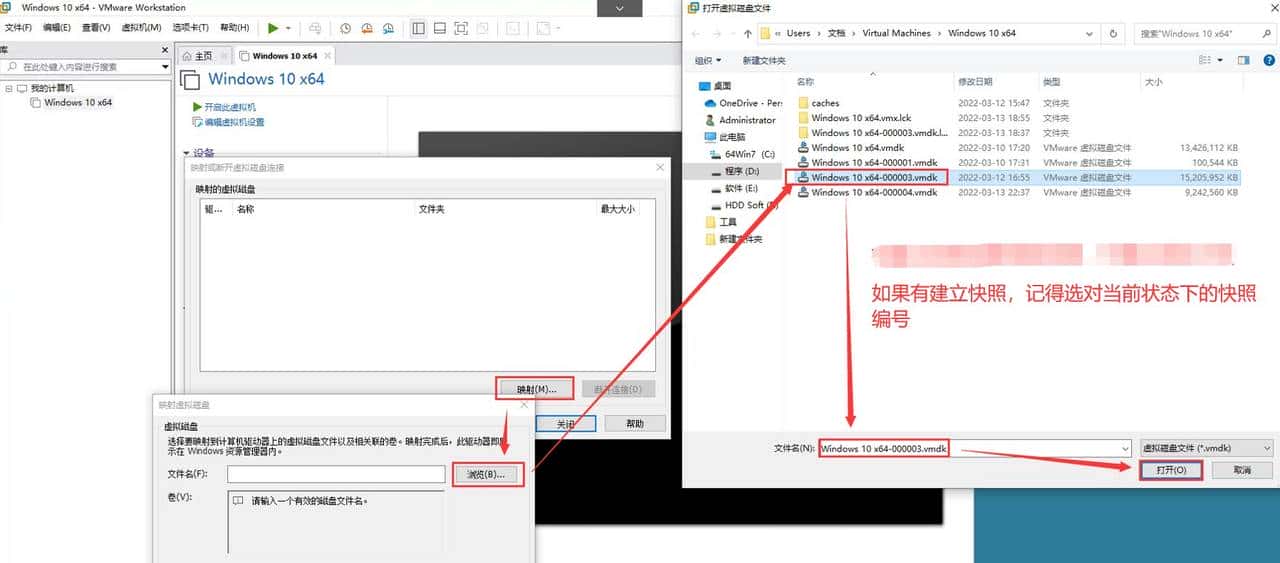This screenshot has height=563, width=1280.
Task: Click the 名称 column header in the mapped disks list
Action: pos(245,209)
